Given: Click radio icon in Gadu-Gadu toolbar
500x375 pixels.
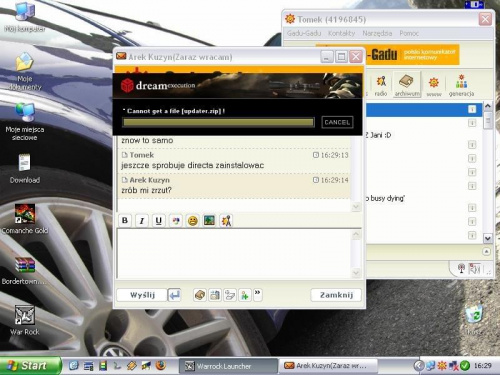Looking at the screenshot, I should click(381, 85).
